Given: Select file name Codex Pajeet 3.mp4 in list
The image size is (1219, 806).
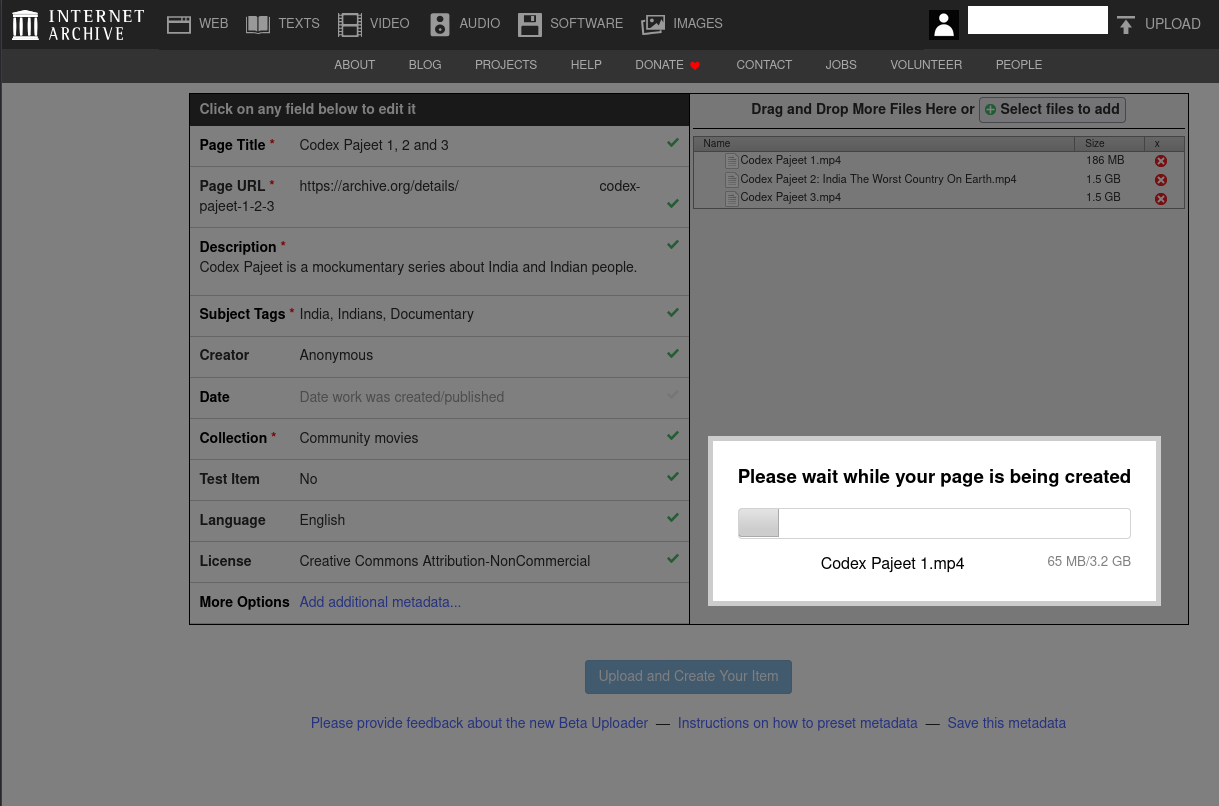Looking at the screenshot, I should (790, 198).
